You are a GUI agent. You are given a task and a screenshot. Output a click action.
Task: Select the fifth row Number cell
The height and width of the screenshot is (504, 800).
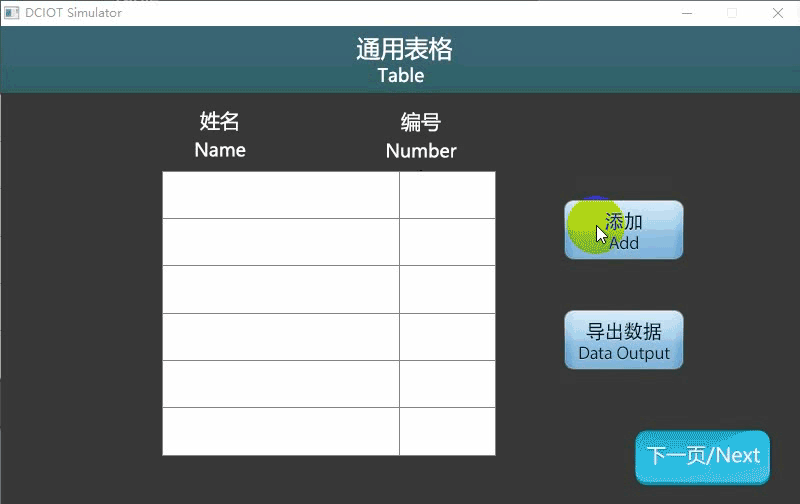(447, 384)
